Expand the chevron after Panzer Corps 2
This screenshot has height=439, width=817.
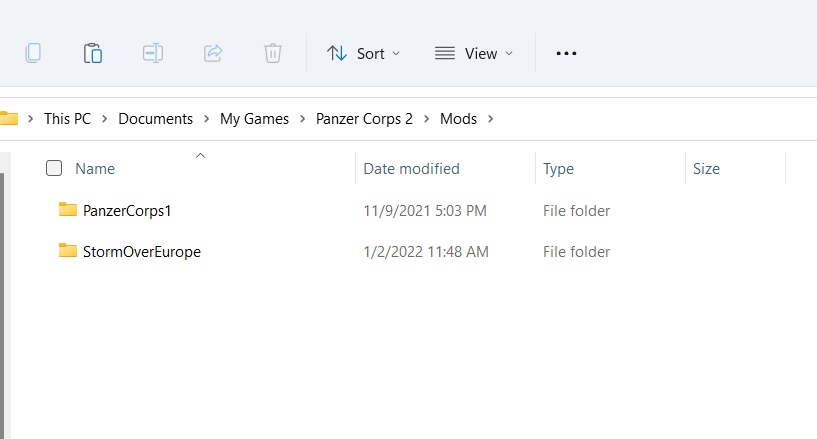tap(427, 119)
